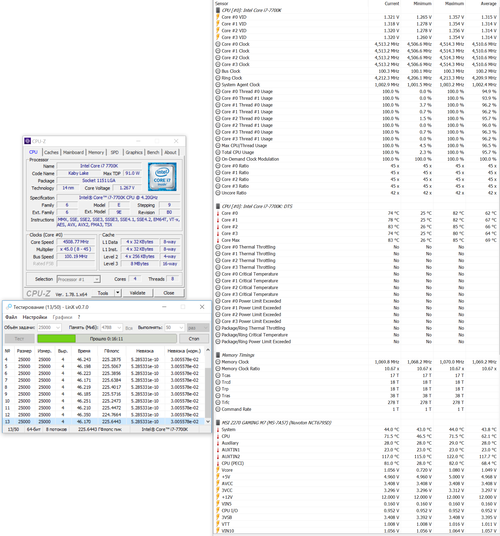Screen dimensions: 500x536
Task: Click the icon beside Max CPU/Thread Usage
Action: pyautogui.click(x=218, y=145)
